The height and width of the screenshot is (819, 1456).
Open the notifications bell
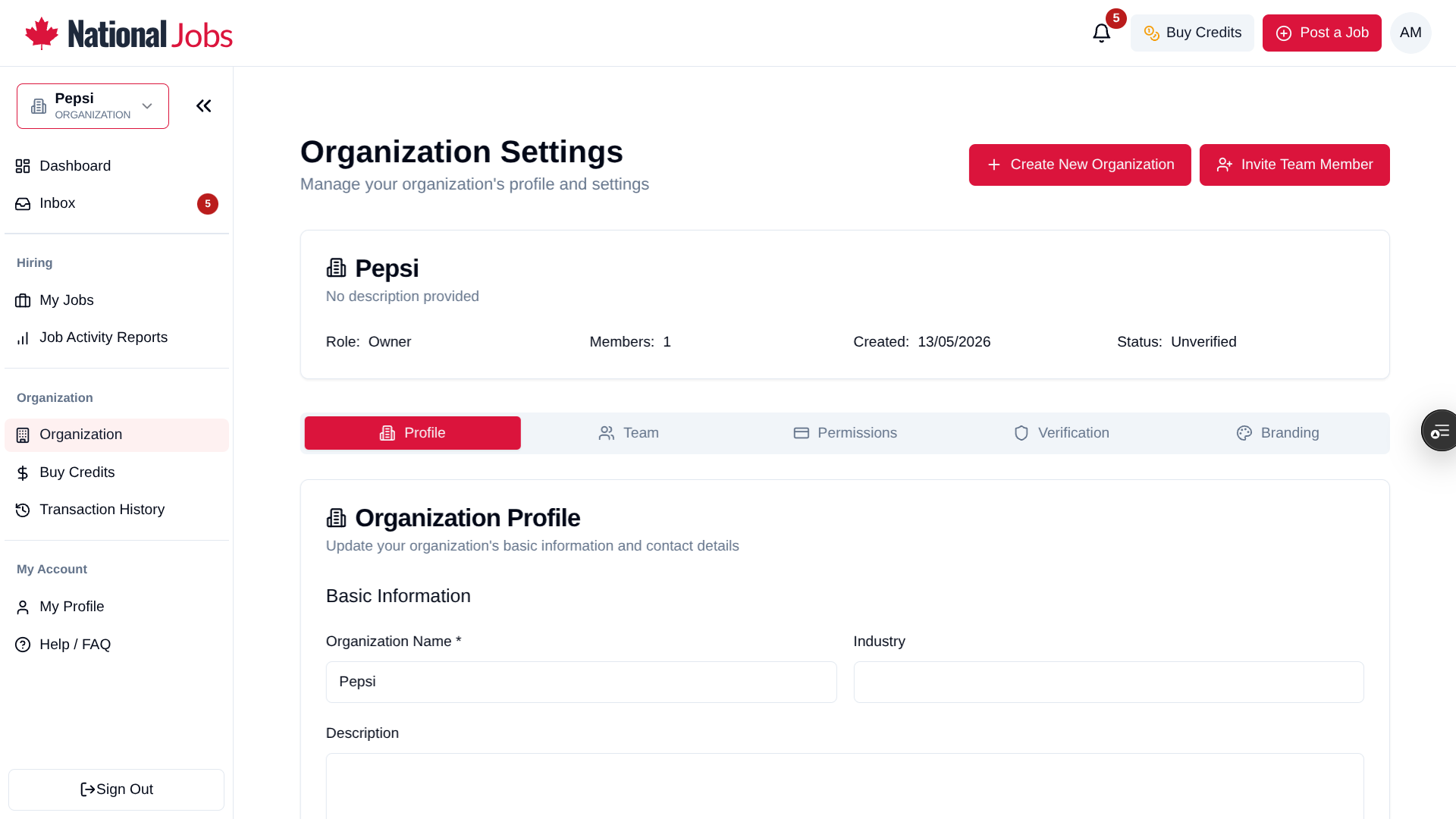(1101, 33)
